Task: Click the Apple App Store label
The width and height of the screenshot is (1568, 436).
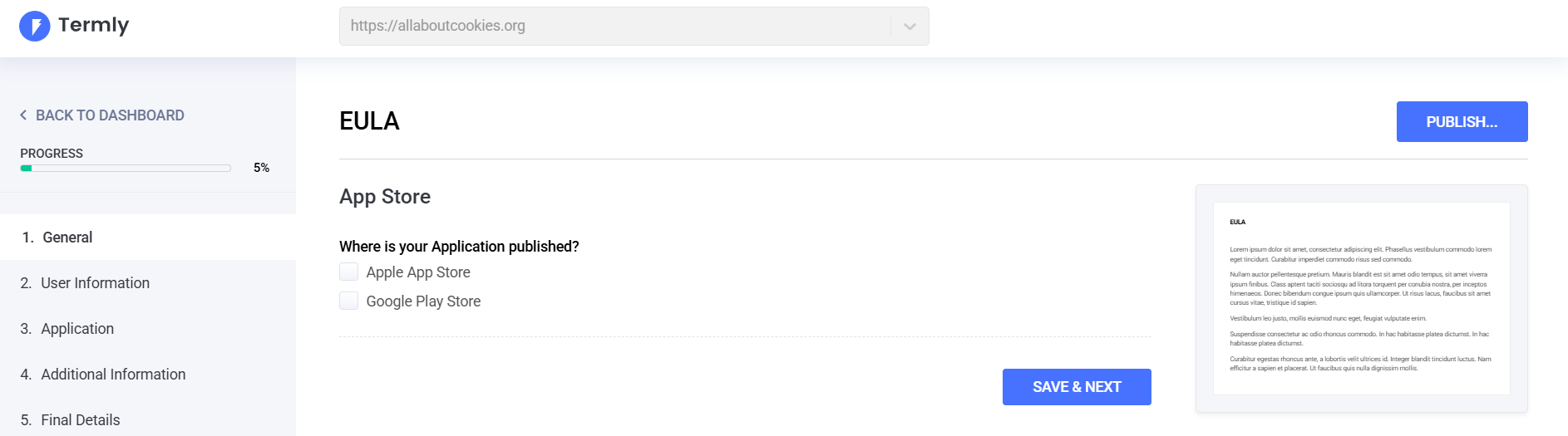Action: (x=418, y=272)
